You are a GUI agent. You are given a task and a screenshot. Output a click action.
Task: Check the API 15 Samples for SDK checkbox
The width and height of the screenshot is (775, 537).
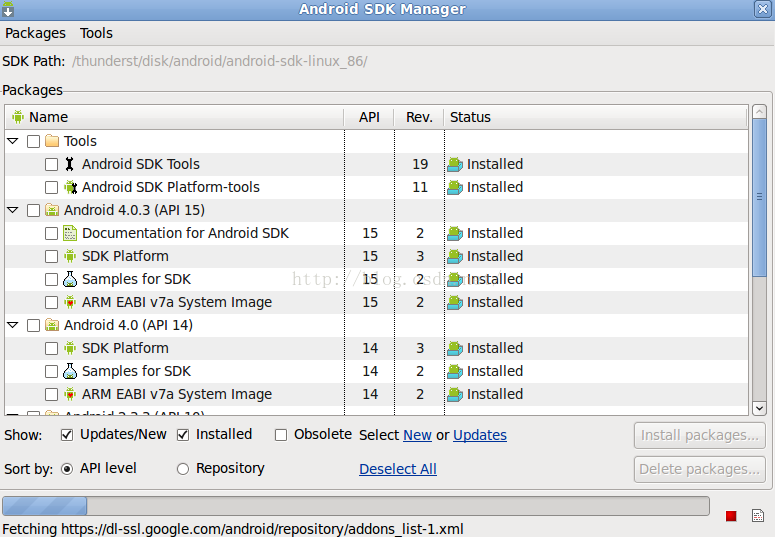point(51,279)
